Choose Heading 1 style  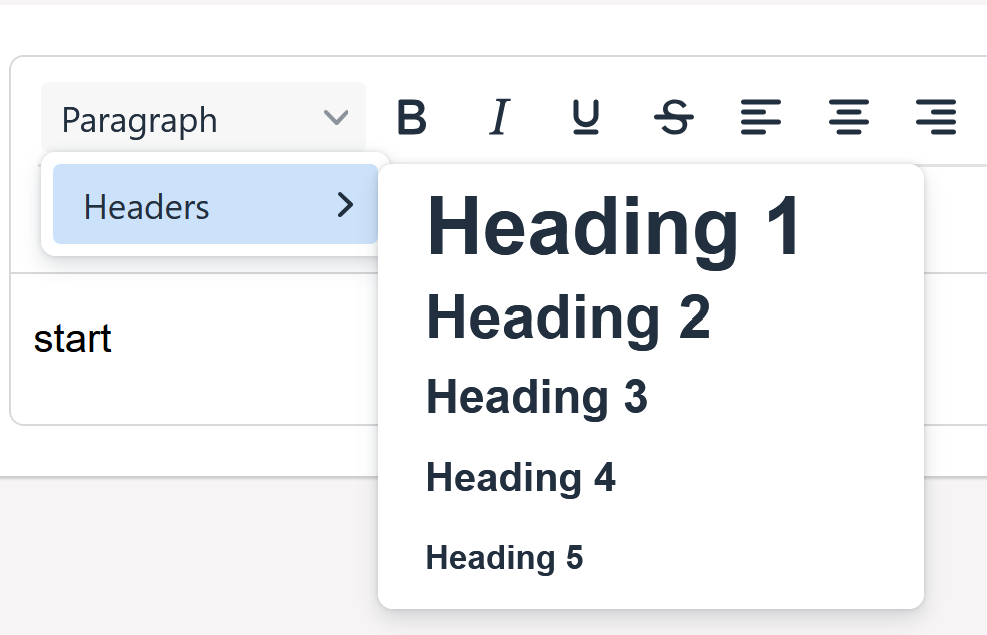[x=614, y=229]
